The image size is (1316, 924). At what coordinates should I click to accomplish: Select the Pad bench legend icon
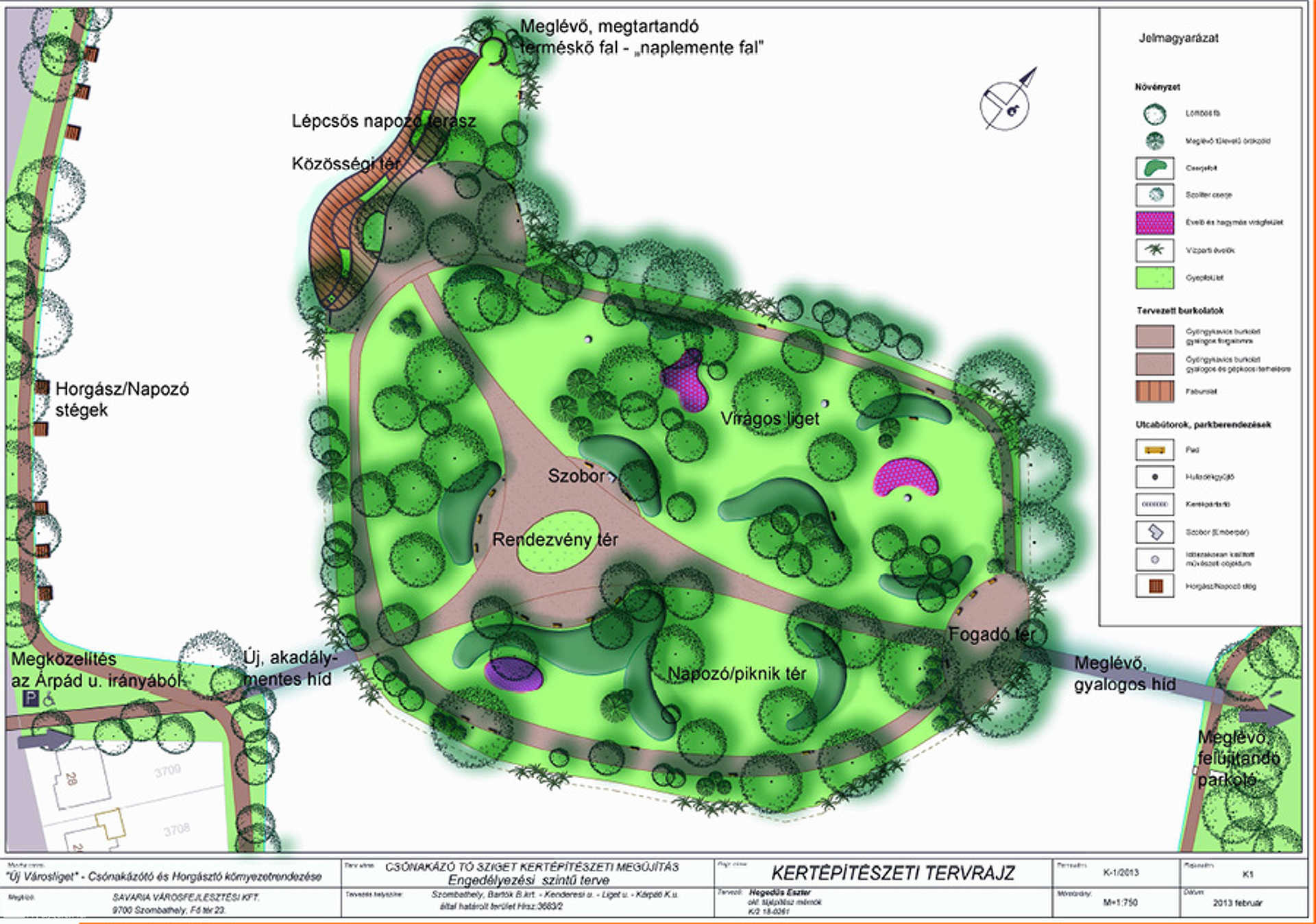click(1155, 450)
